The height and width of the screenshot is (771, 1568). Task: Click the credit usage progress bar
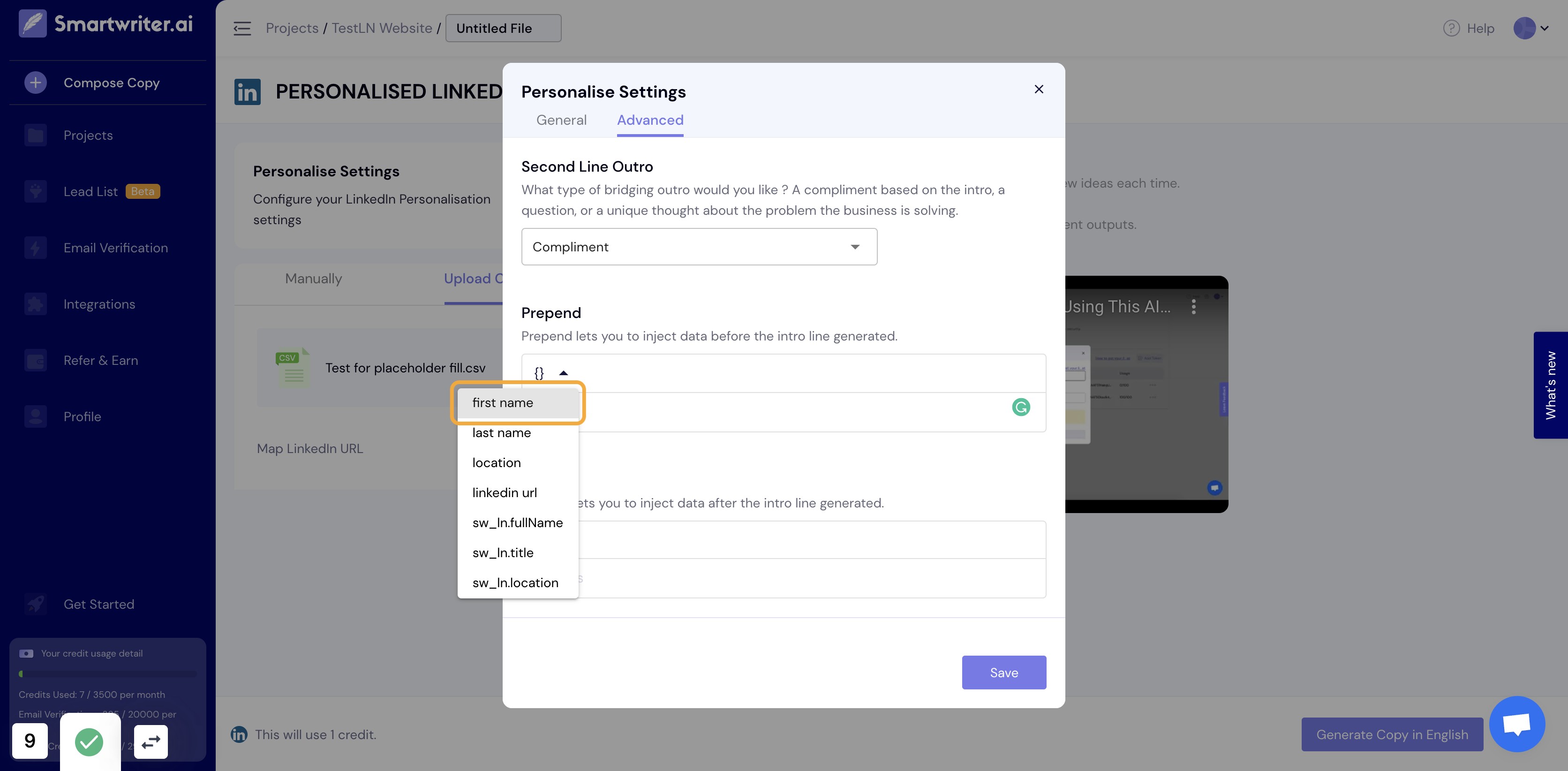click(107, 673)
